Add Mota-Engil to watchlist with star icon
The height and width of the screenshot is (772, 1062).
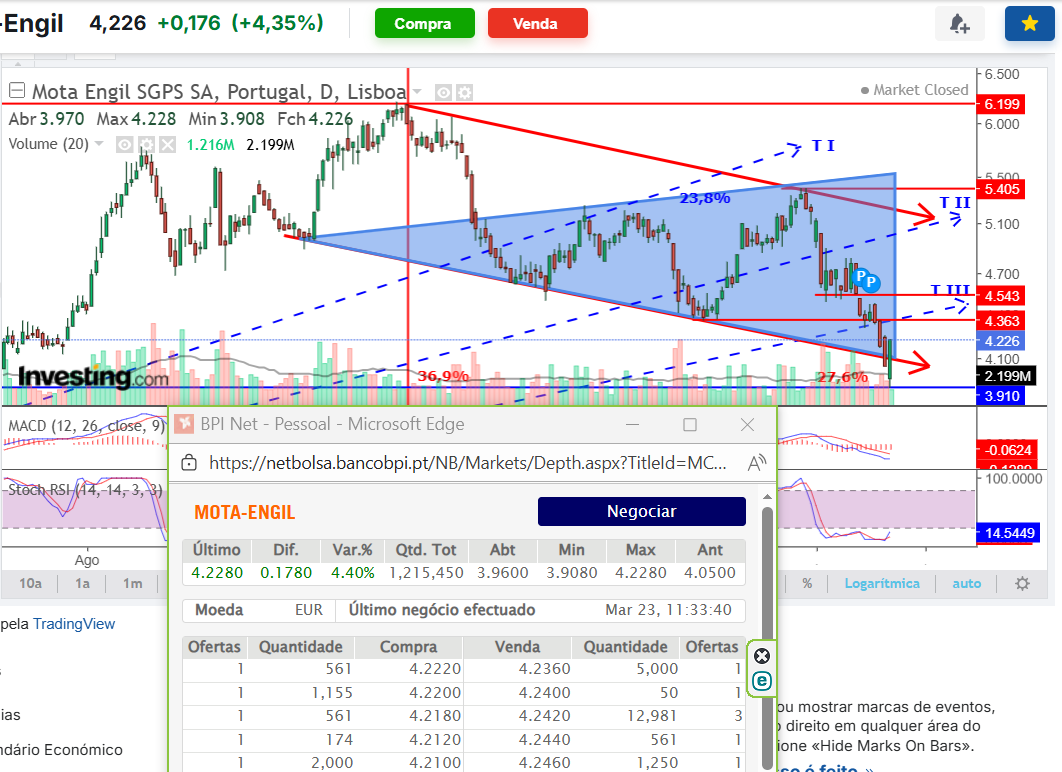1029,24
